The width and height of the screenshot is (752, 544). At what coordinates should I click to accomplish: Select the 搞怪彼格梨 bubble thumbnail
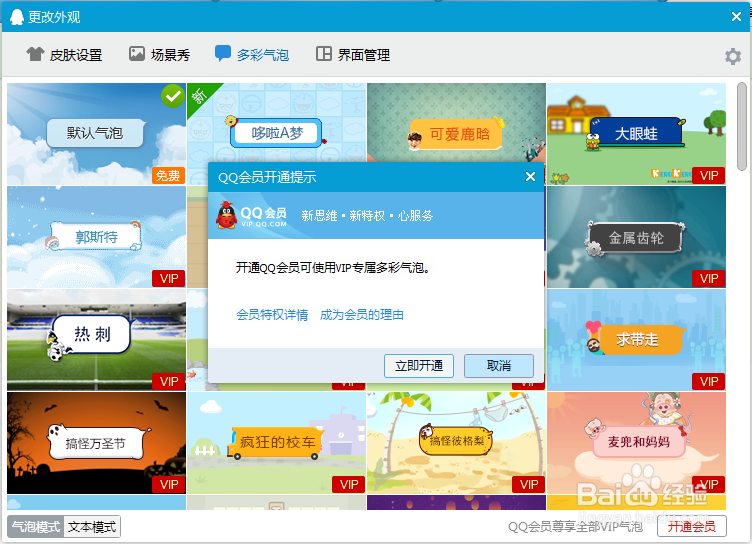(x=456, y=443)
